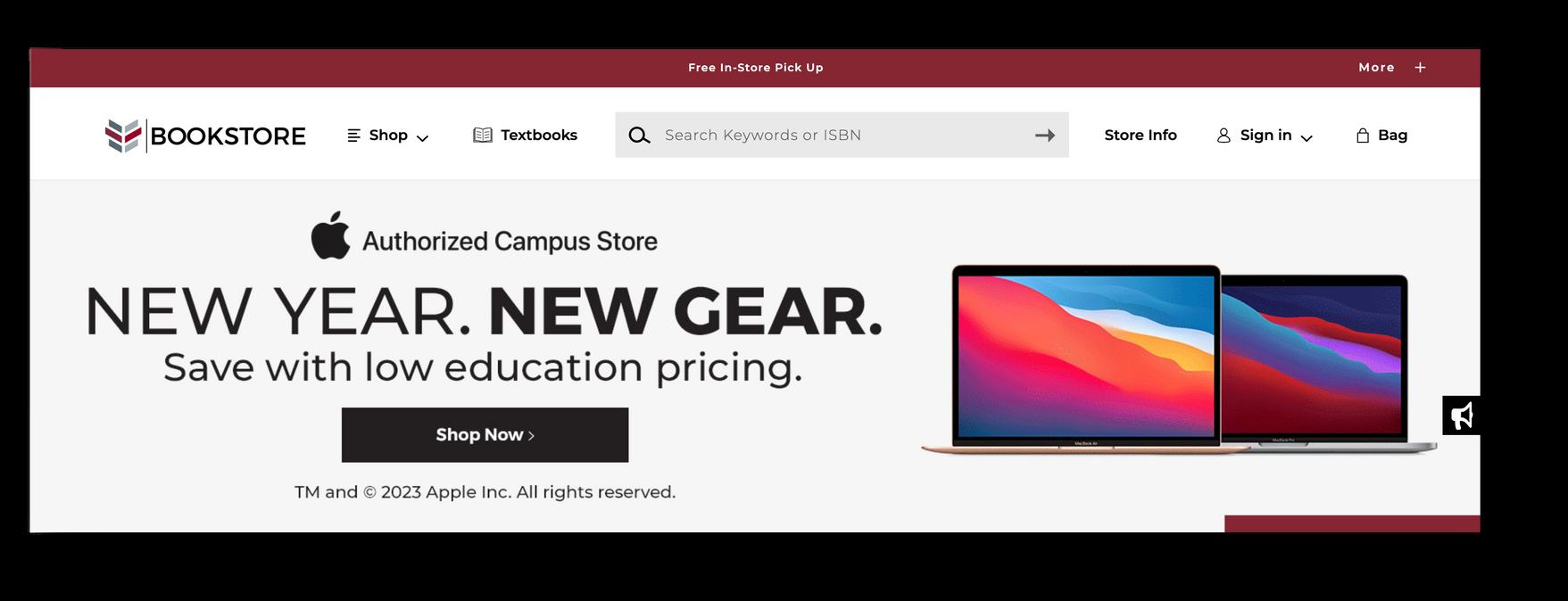Image resolution: width=1568 pixels, height=601 pixels.
Task: Click the gold MacBook Air image
Action: point(1085,358)
